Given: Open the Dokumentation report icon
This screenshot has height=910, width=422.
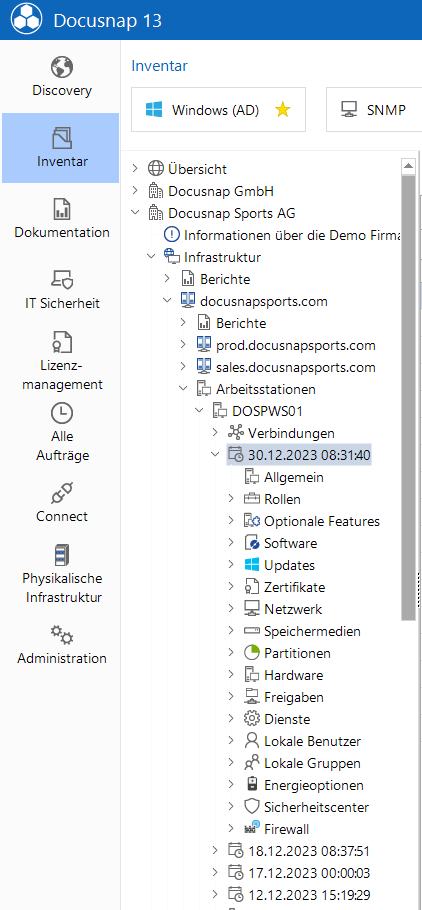Looking at the screenshot, I should tap(62, 209).
